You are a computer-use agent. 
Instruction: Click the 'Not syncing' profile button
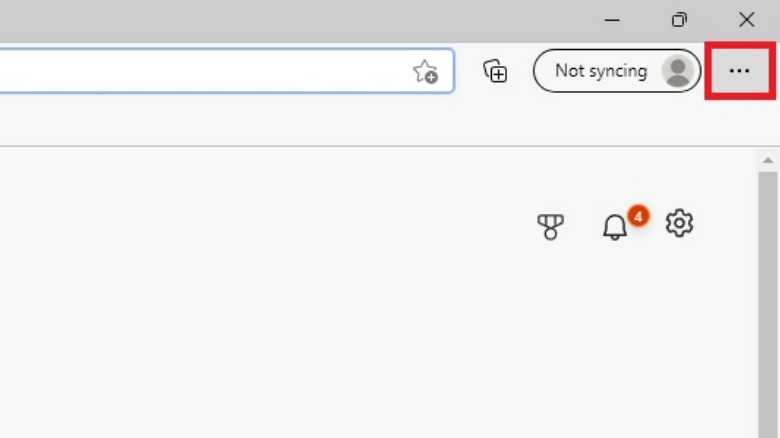602,71
